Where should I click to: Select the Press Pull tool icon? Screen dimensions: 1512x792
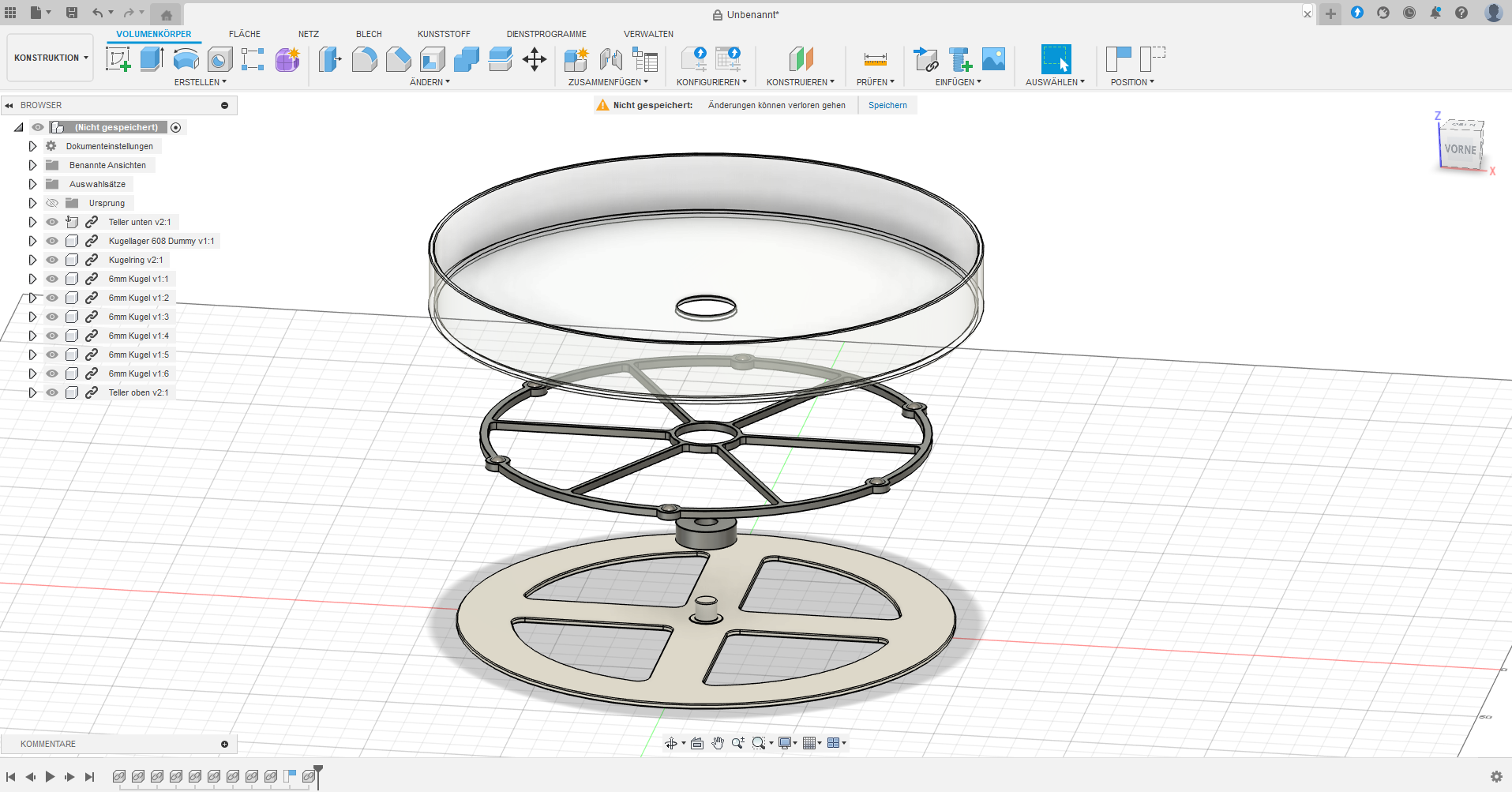[x=330, y=59]
